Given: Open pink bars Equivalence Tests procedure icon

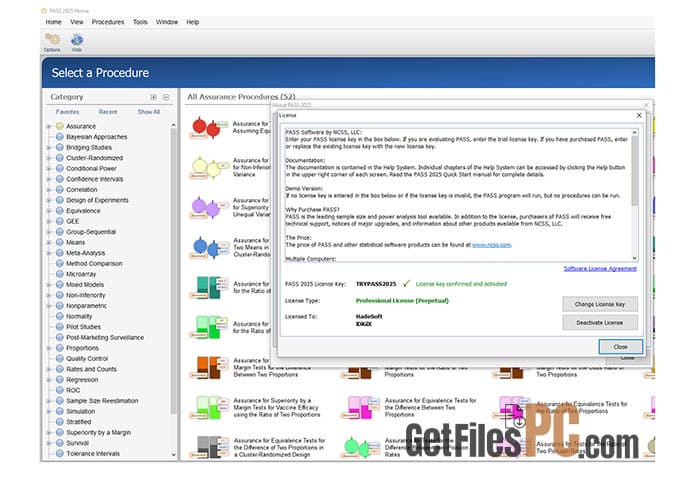Looking at the screenshot, I should pyautogui.click(x=360, y=408).
